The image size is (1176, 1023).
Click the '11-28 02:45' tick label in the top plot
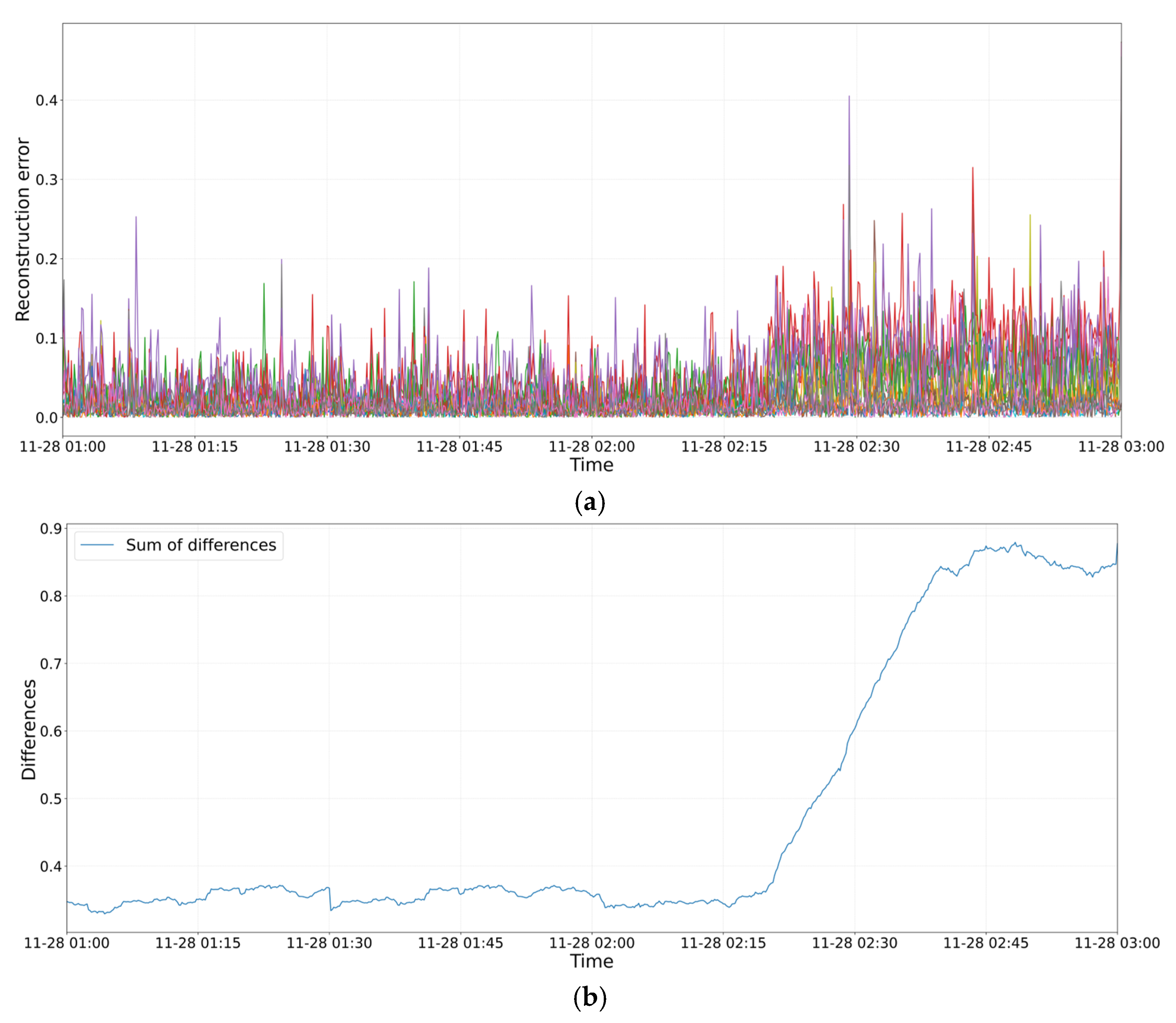tap(989, 446)
